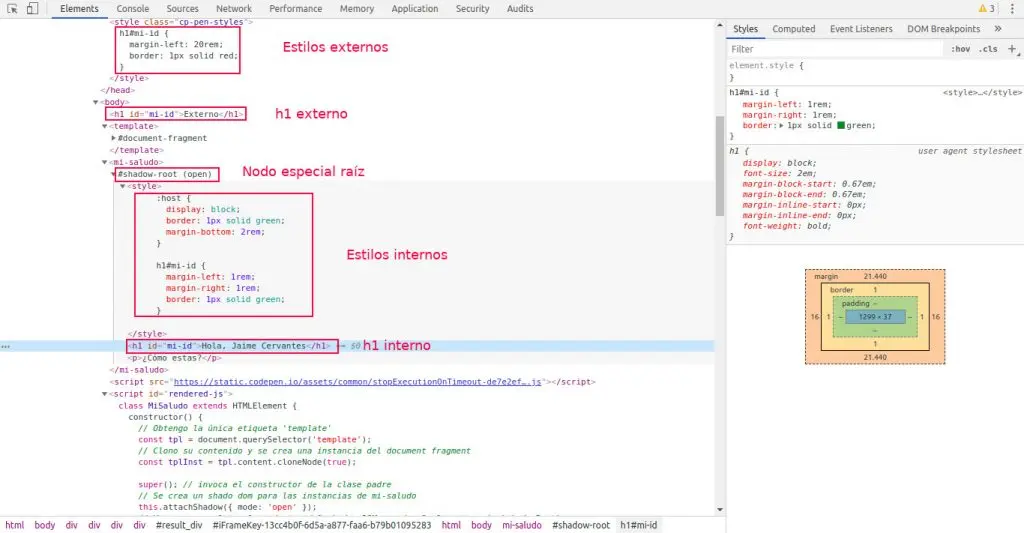Collapse the body element node
1024x533 pixels.
point(96,103)
